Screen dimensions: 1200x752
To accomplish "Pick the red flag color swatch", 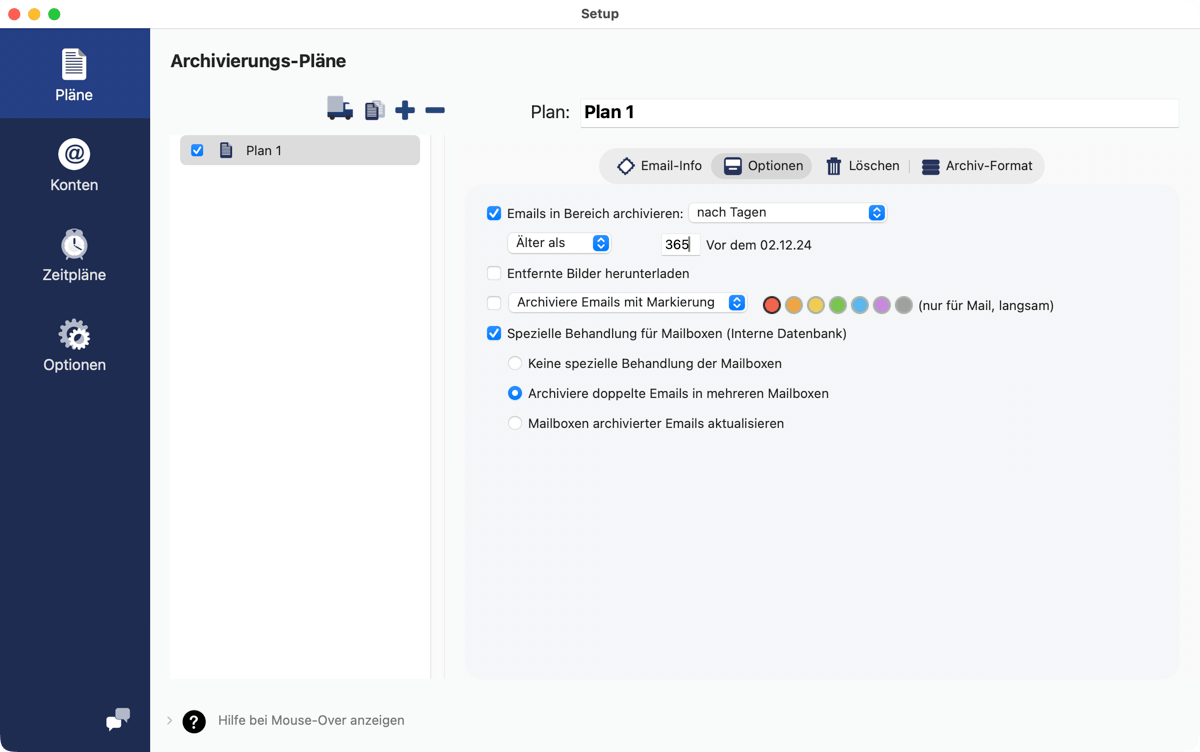I will point(771,305).
